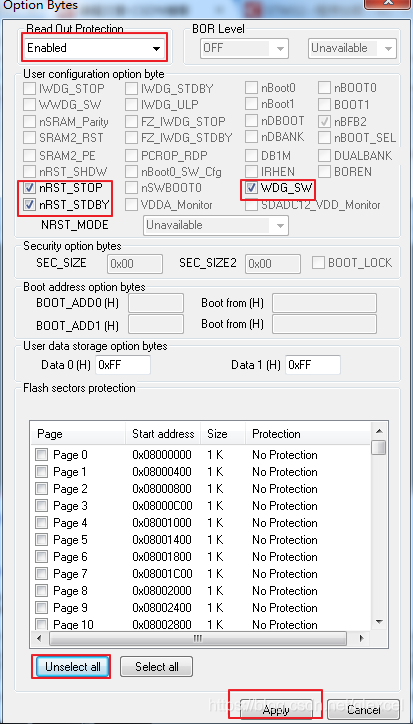Select the Page 3 row
Image resolution: width=413 pixels, height=724 pixels.
pos(201,506)
